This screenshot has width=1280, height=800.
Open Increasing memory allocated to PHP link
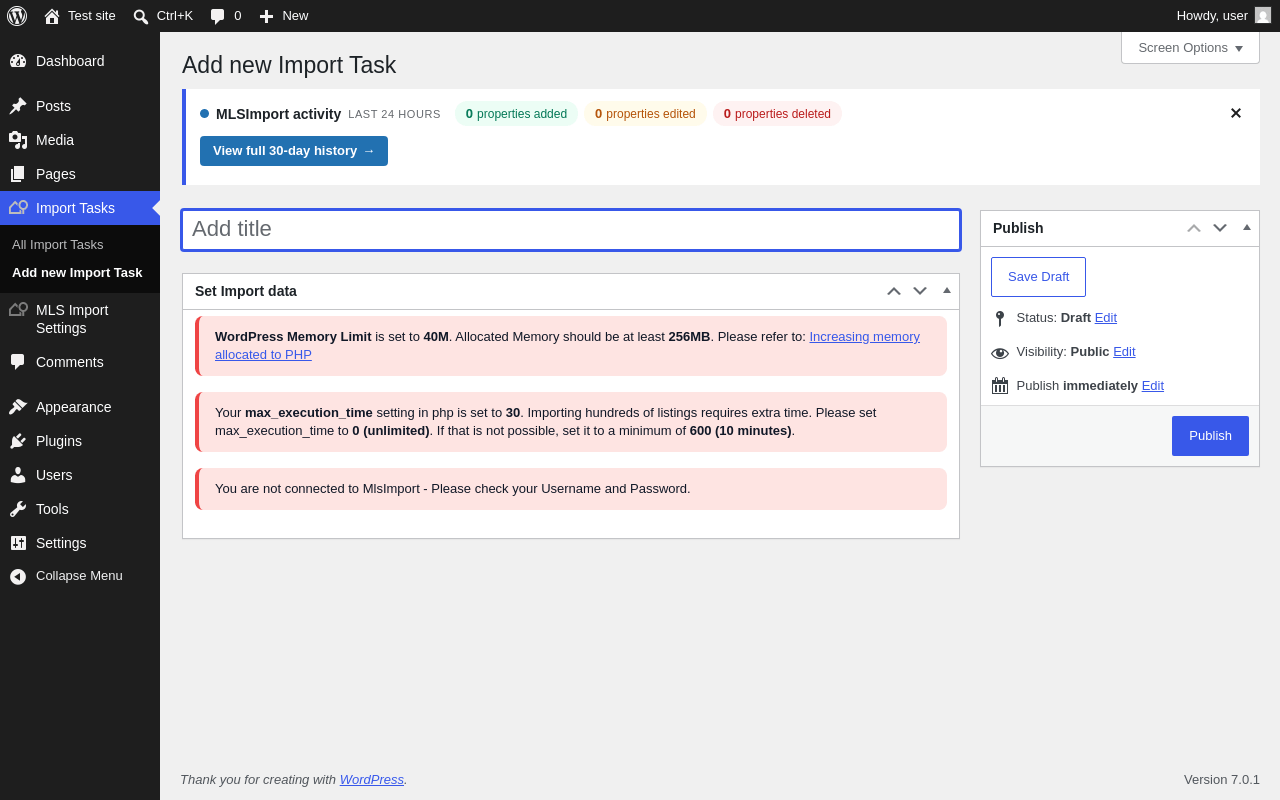[567, 345]
